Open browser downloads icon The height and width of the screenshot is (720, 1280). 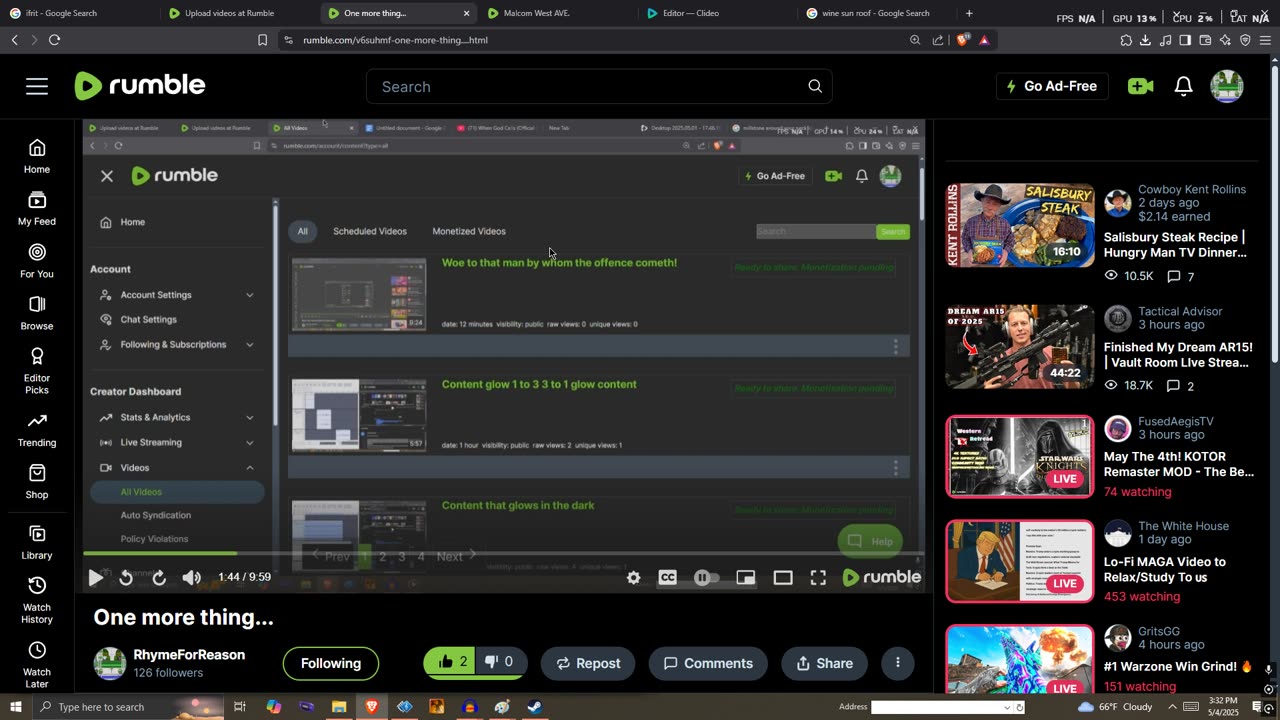(1145, 40)
